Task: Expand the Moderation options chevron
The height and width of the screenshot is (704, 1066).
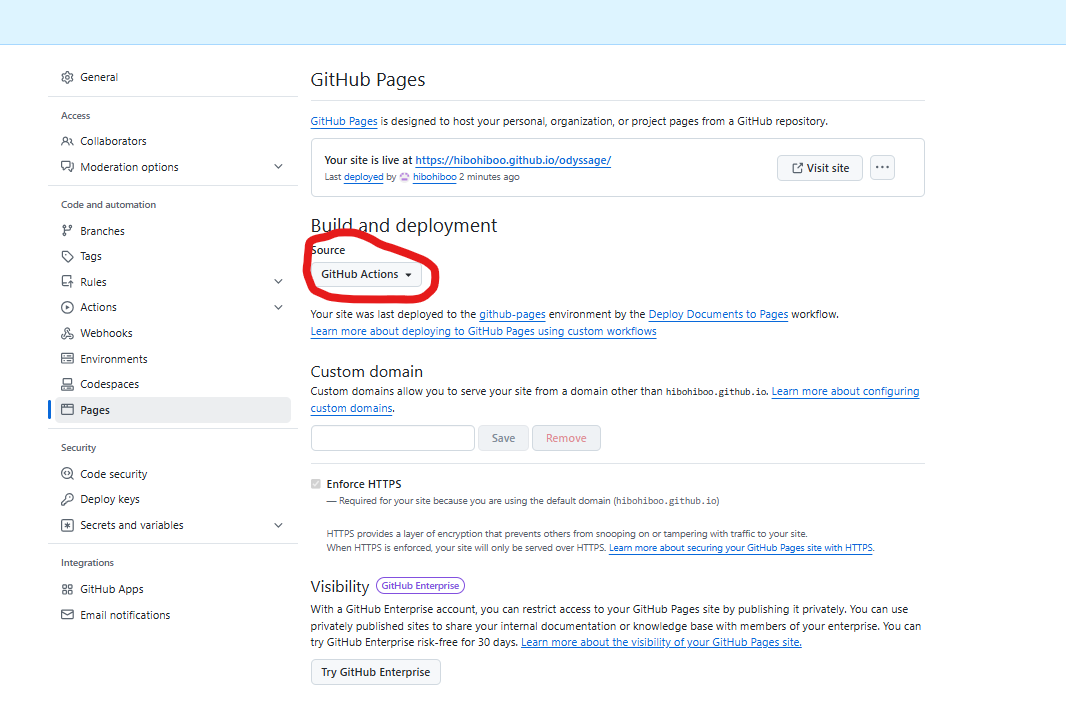Action: pyautogui.click(x=278, y=166)
